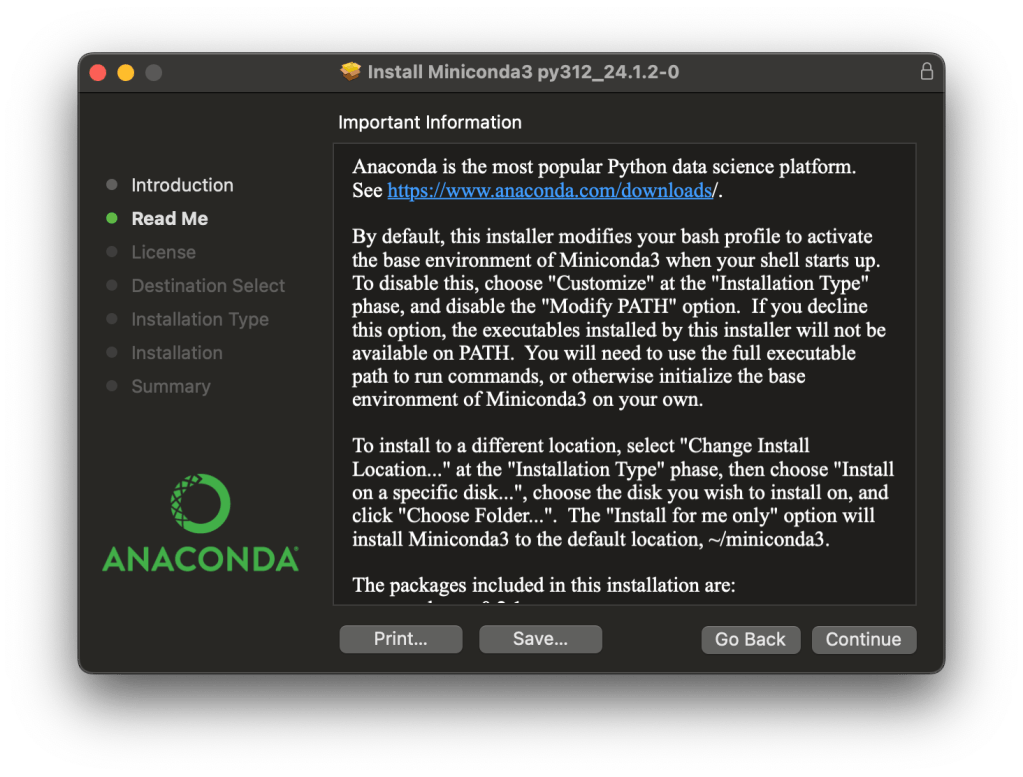Select the Introduction step in the sidebar
Screen dimensions: 1023x777
[182, 185]
